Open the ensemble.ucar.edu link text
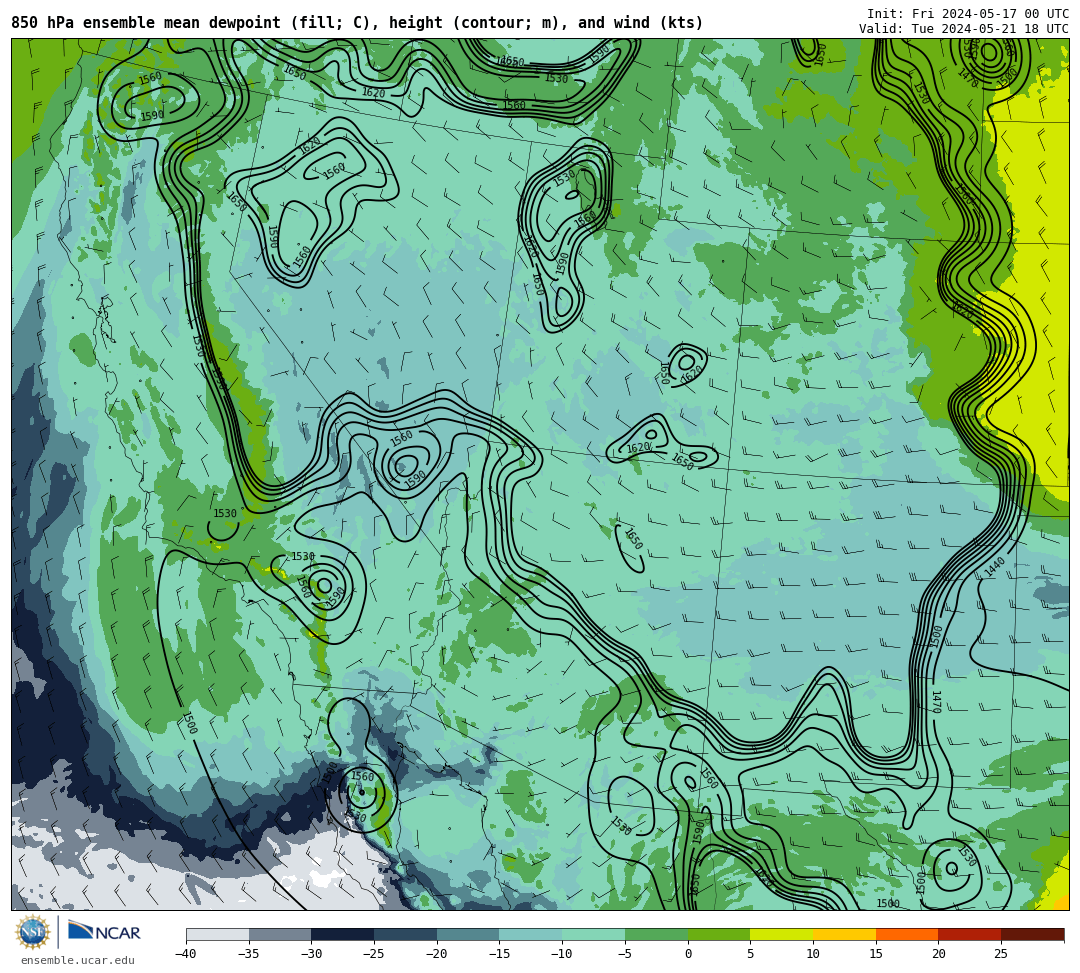 coord(77,960)
